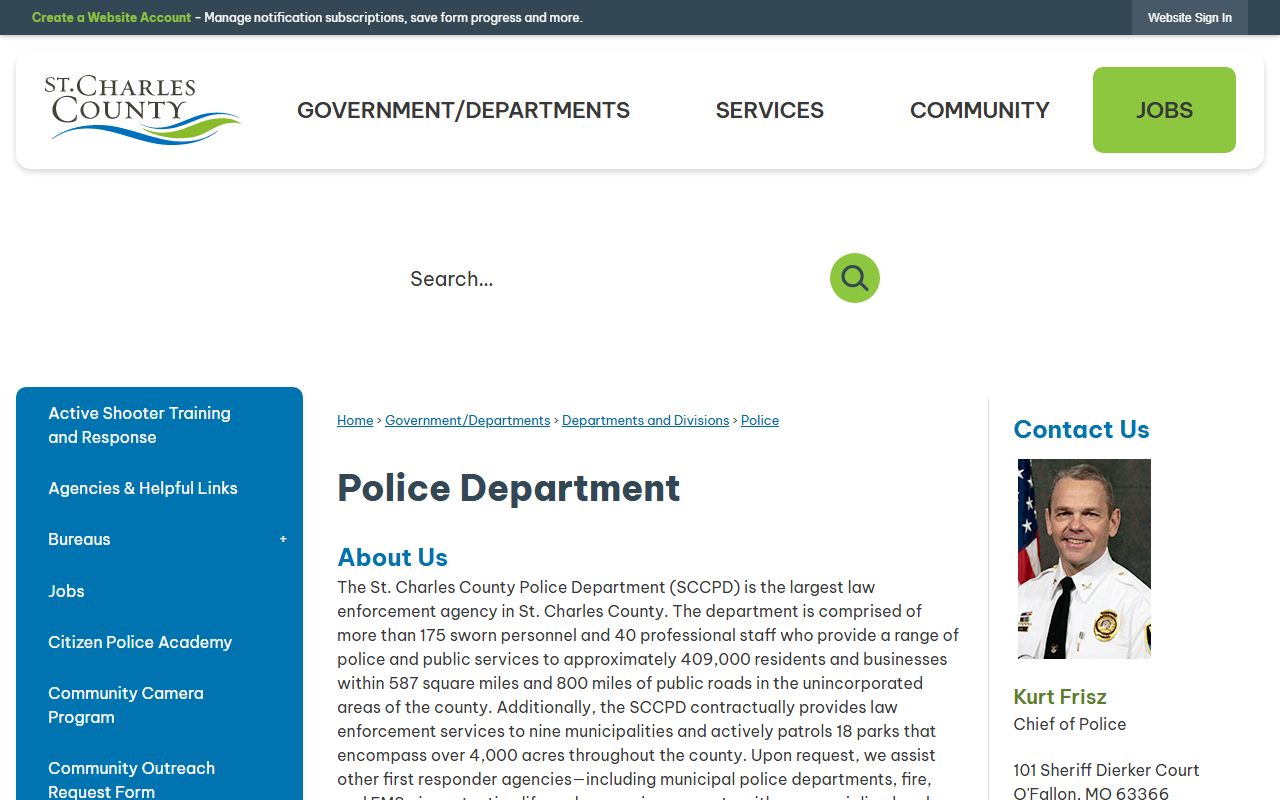The image size is (1280, 800).
Task: Click the About Us heading
Action: click(x=392, y=557)
